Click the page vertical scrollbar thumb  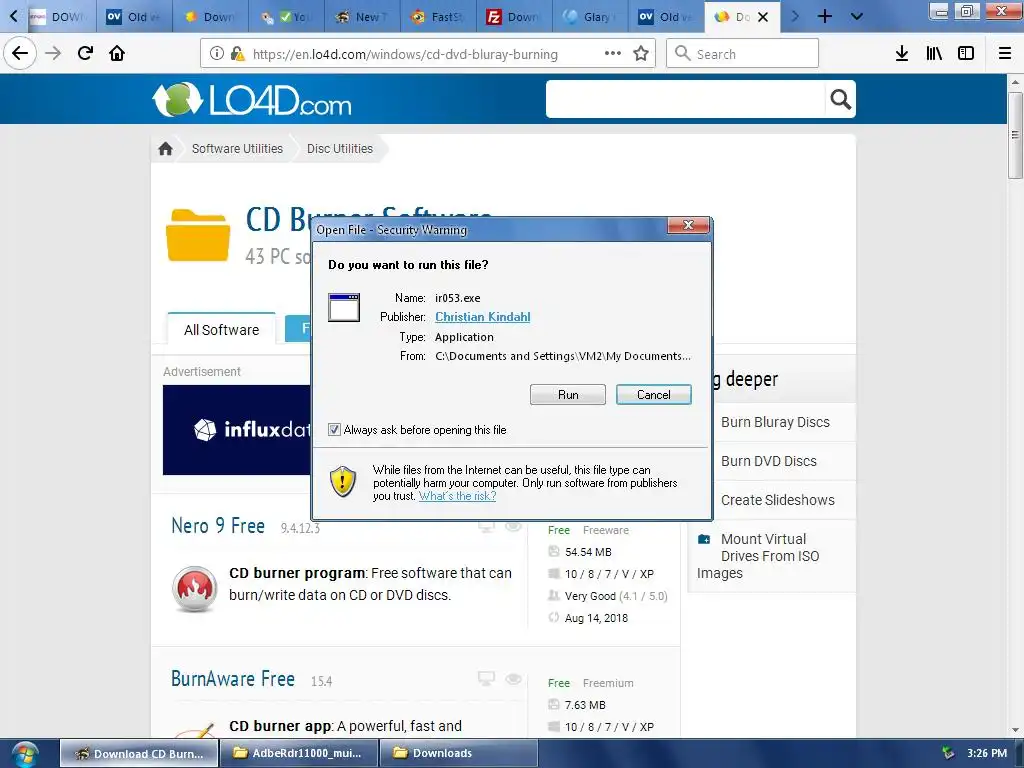click(1015, 135)
